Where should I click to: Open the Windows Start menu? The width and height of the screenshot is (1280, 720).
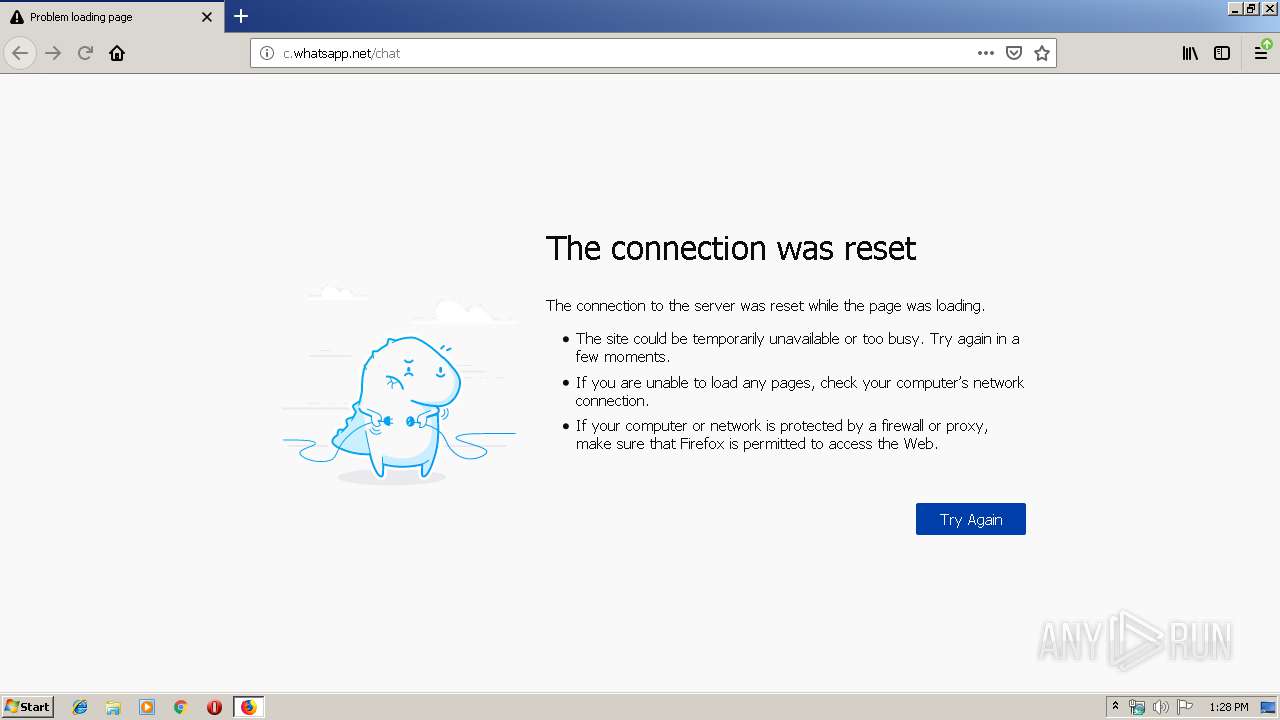click(x=28, y=706)
